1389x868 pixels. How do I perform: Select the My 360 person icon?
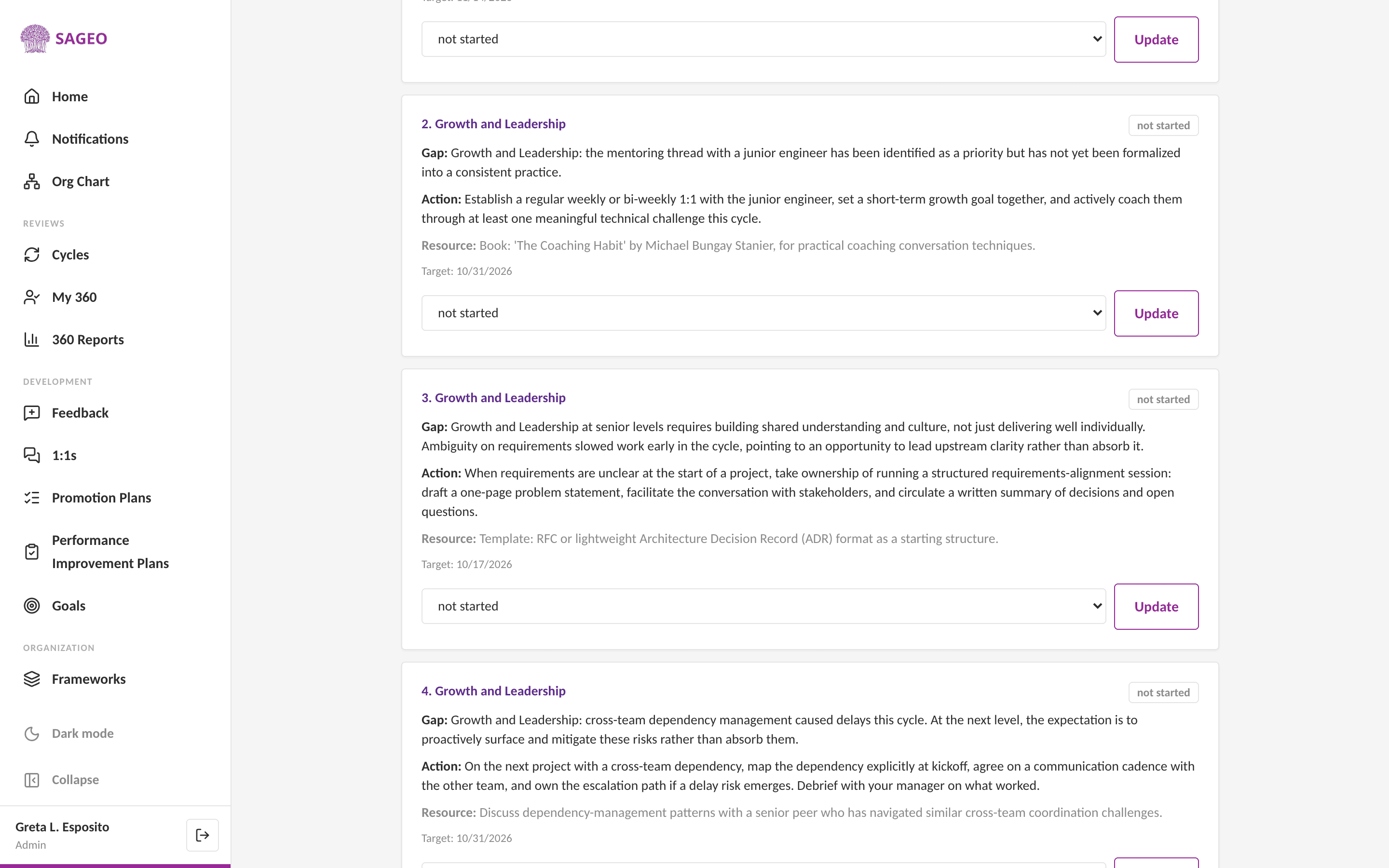(31, 298)
